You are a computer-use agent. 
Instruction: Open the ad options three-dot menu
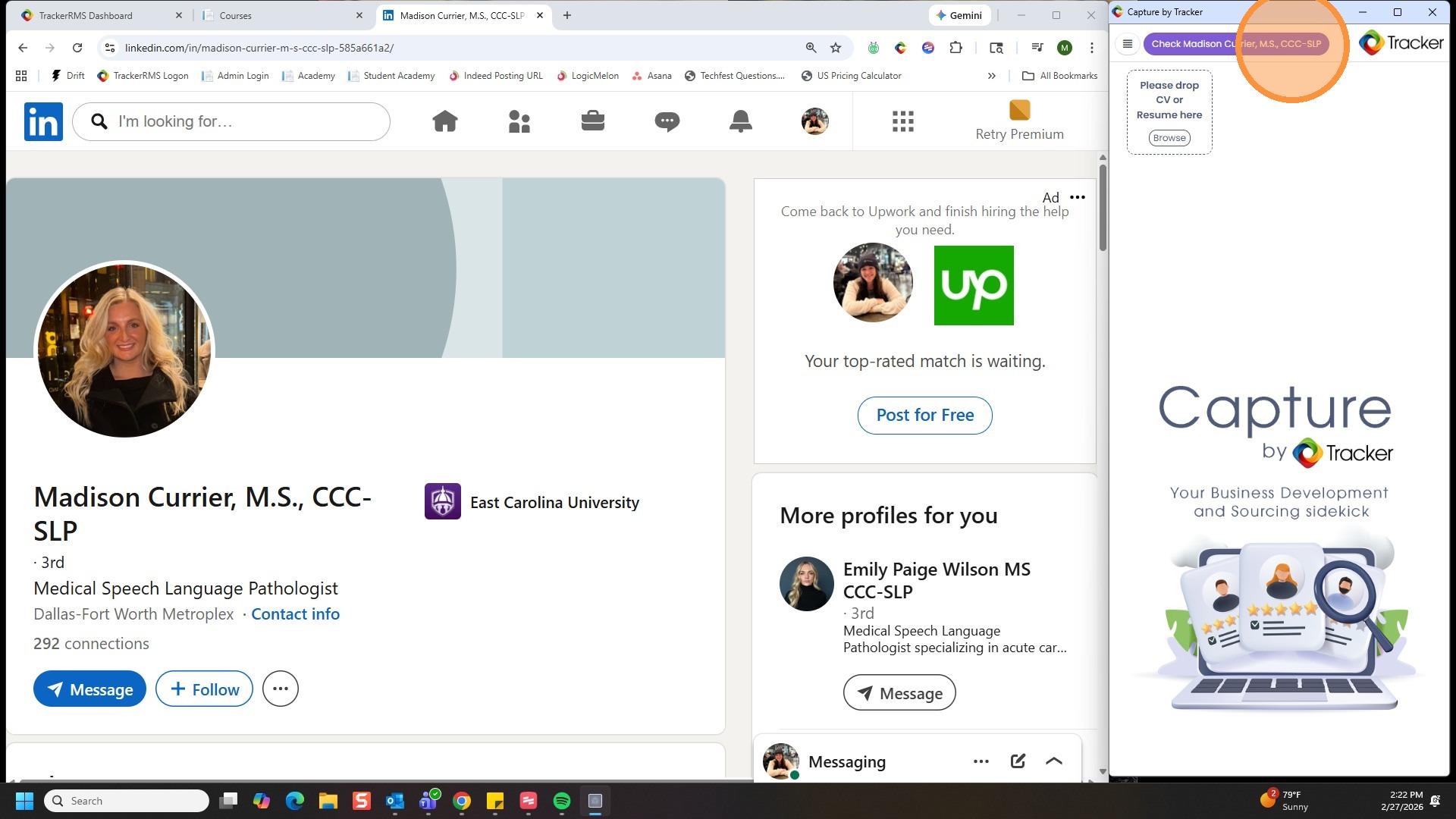pyautogui.click(x=1078, y=197)
